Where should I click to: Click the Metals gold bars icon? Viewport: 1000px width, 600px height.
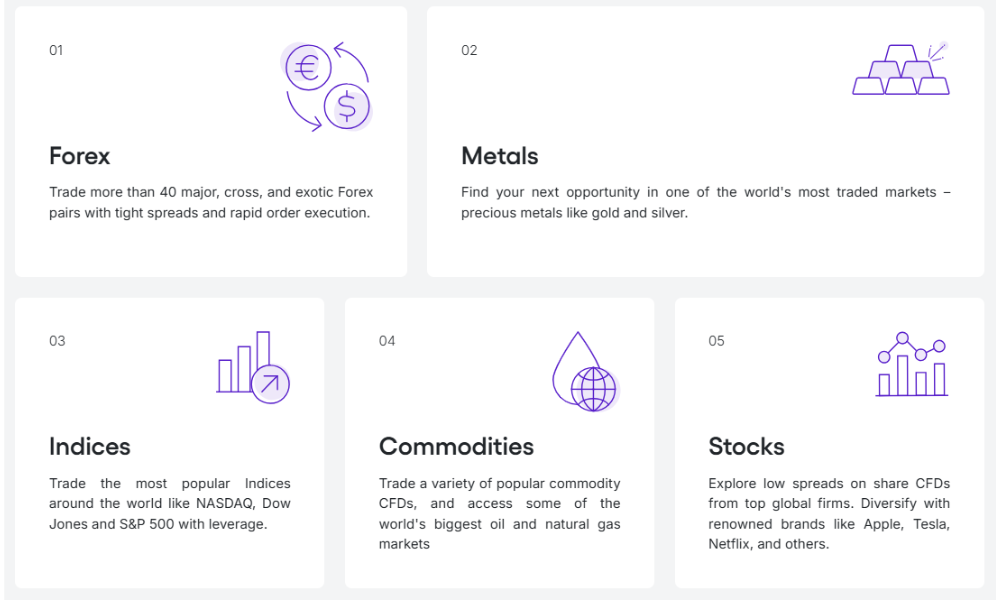(901, 69)
